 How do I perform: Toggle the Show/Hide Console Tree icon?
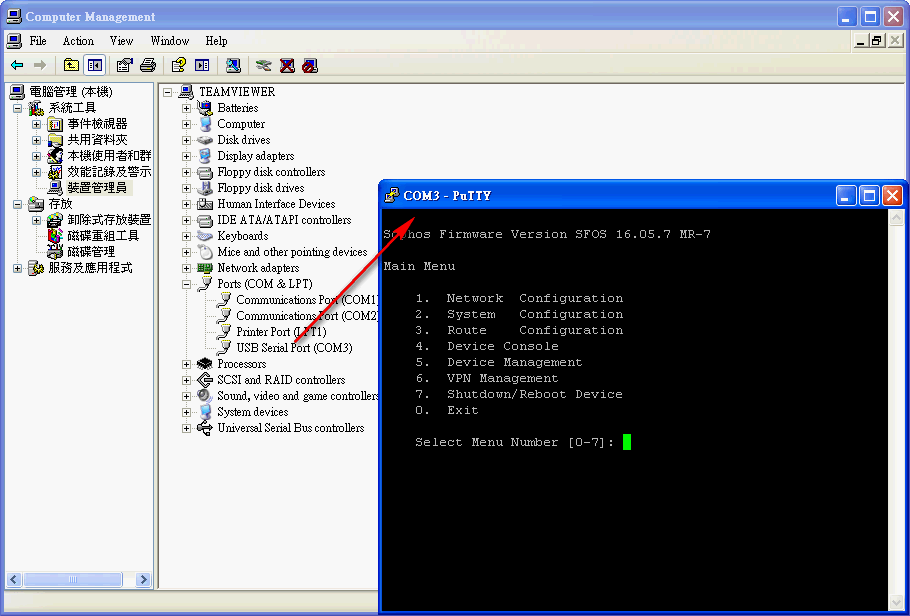click(x=95, y=66)
